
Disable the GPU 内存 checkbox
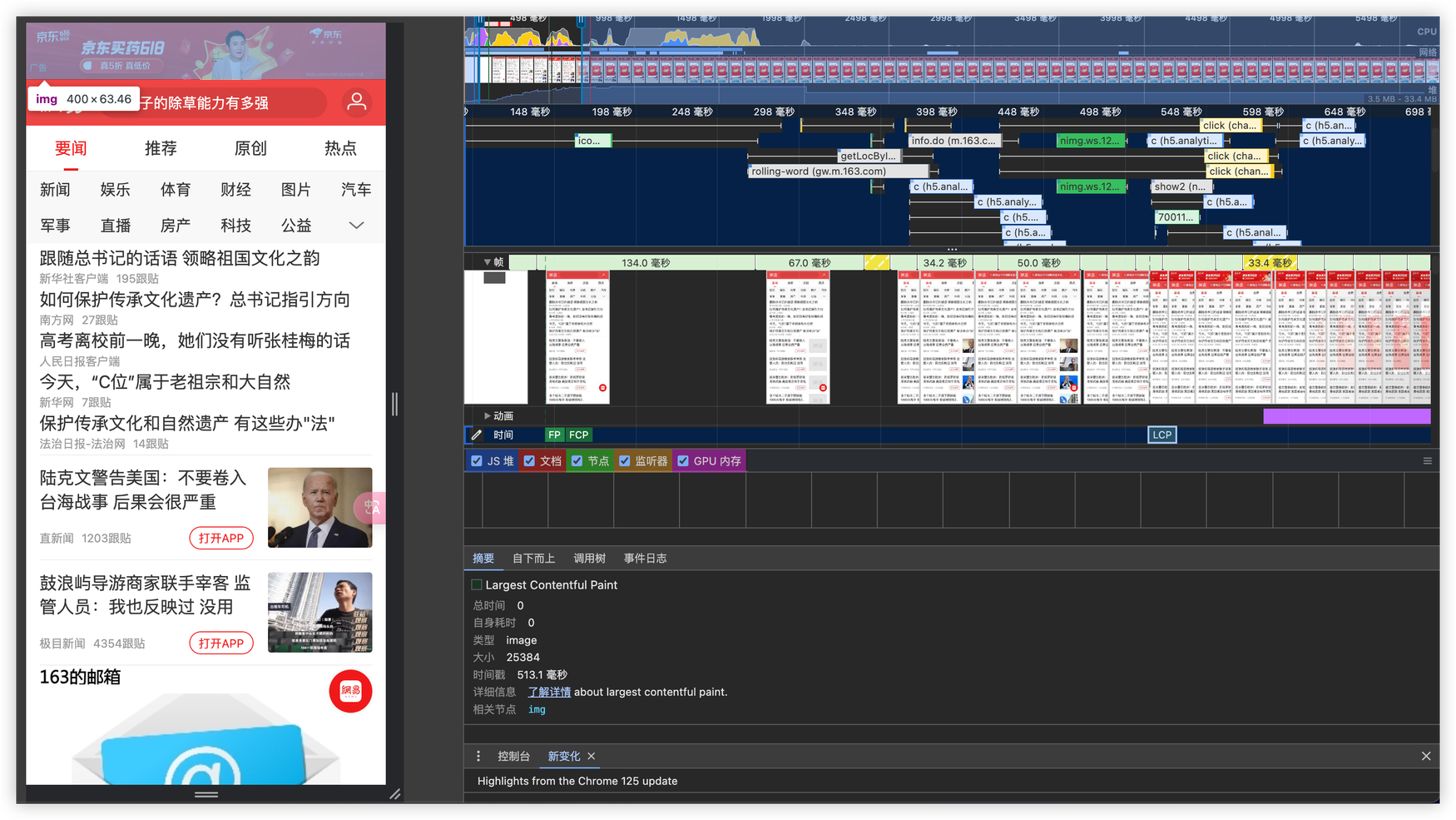pos(683,461)
